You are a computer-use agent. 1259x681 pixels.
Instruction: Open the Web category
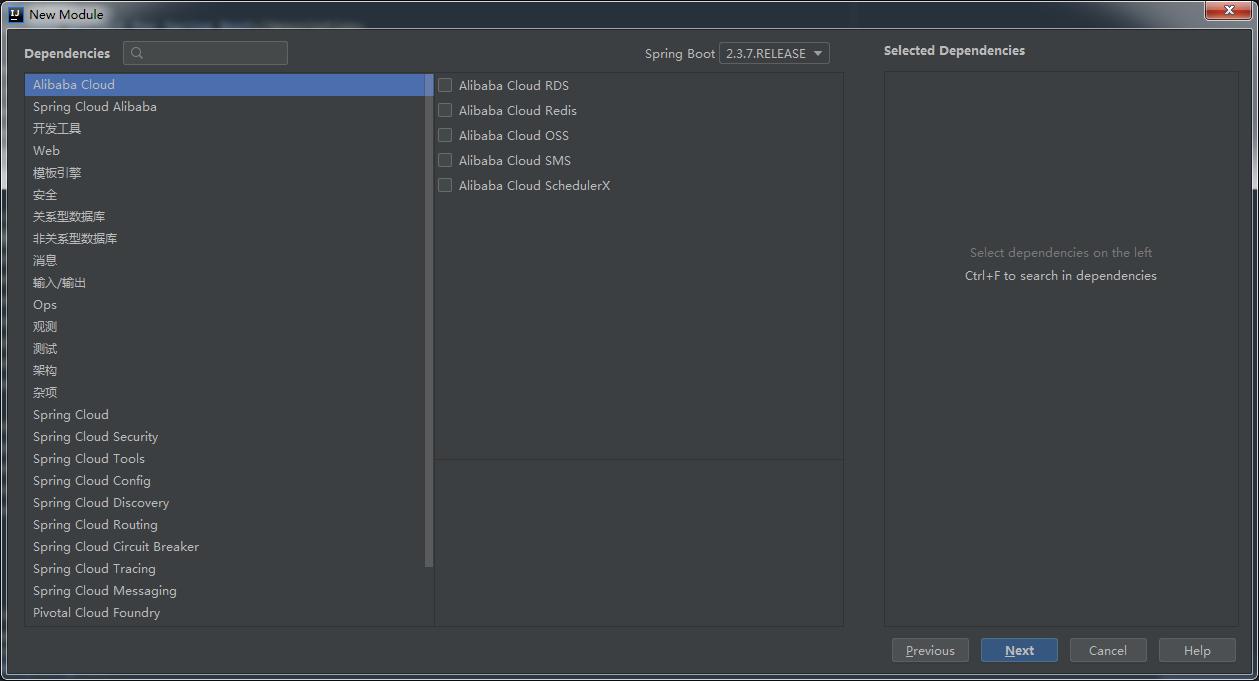(225, 151)
